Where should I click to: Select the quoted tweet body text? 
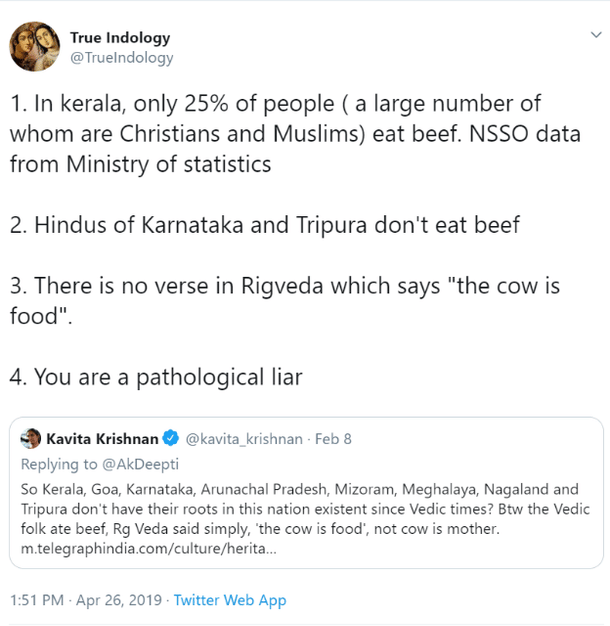coord(300,510)
